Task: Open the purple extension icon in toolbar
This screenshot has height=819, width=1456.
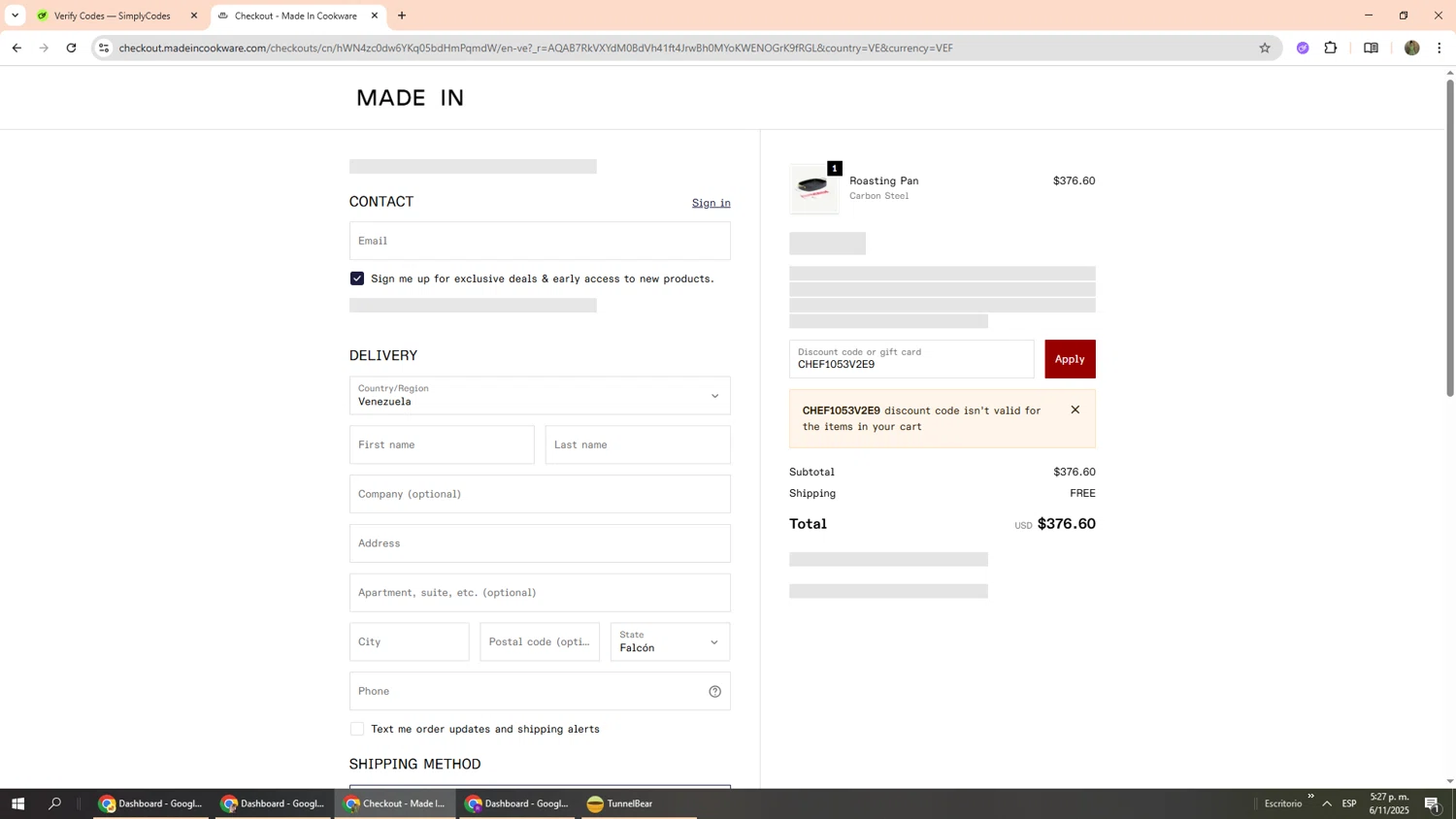Action: [x=1303, y=48]
